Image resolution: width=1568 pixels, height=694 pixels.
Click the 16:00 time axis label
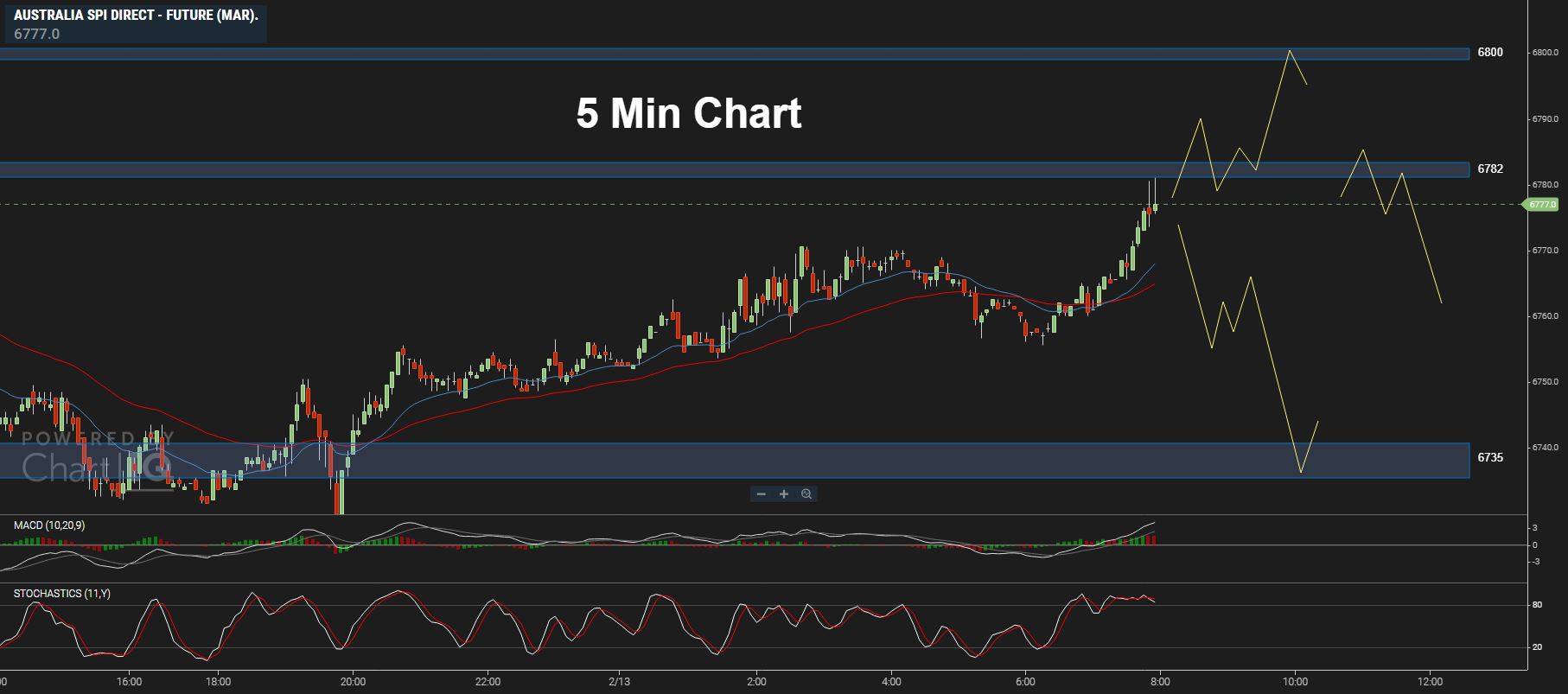129,682
